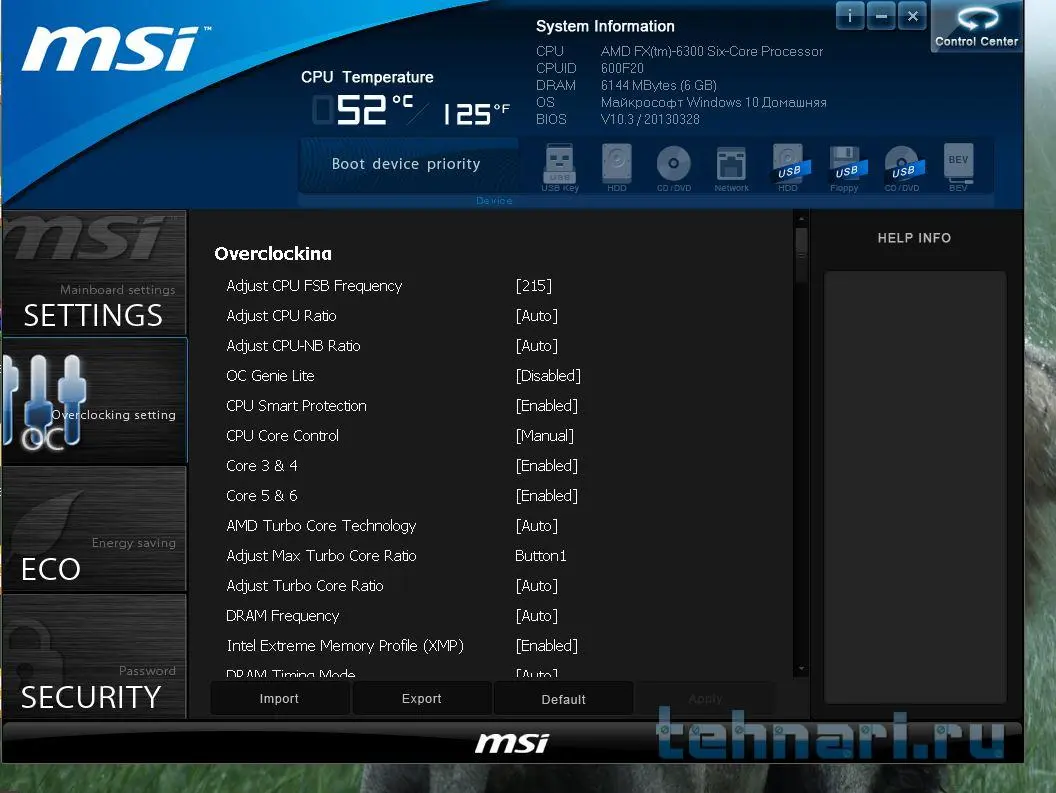Viewport: 1056px width, 793px height.
Task: Select the USB Floppy boot device icon
Action: (x=845, y=168)
